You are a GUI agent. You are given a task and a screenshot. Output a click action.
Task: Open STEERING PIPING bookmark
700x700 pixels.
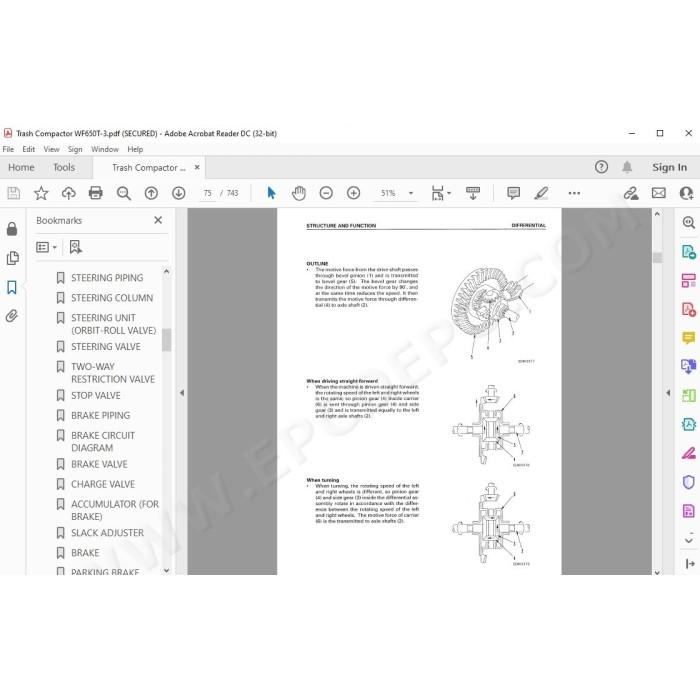pos(107,278)
